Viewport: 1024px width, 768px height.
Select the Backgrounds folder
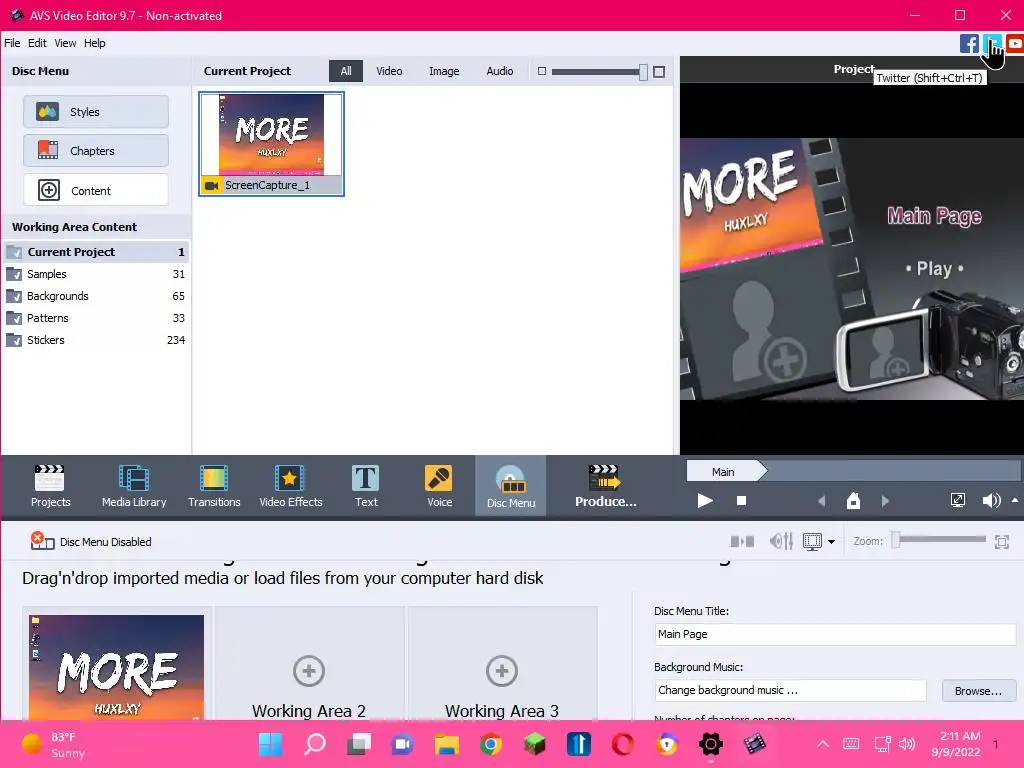(x=96, y=296)
